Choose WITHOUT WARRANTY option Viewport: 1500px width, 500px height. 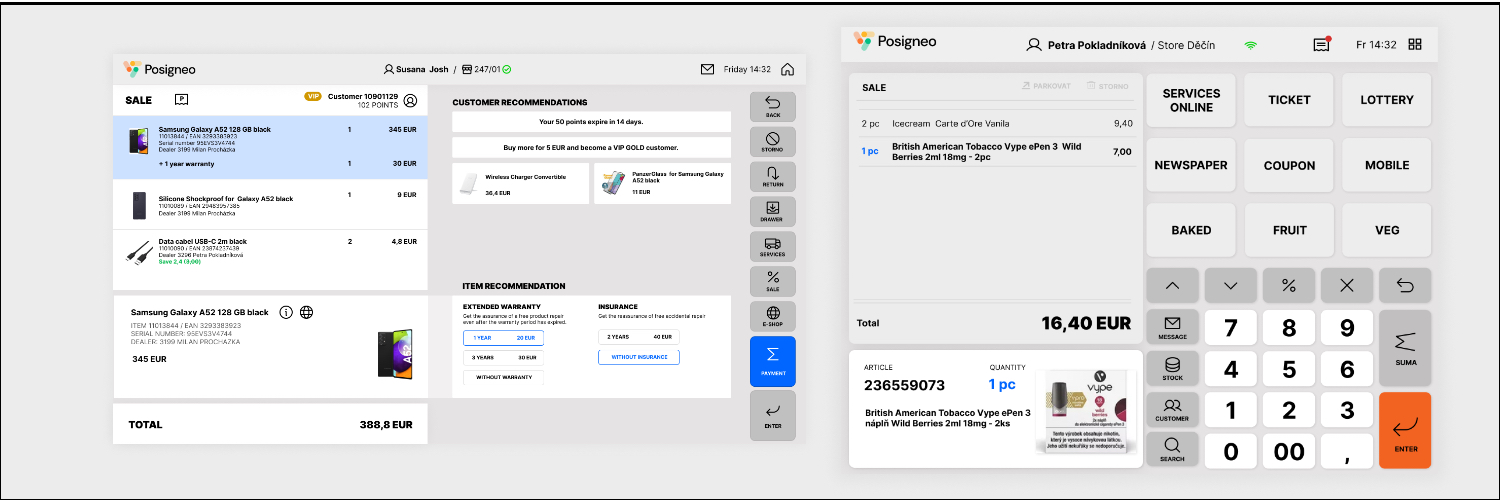point(503,377)
